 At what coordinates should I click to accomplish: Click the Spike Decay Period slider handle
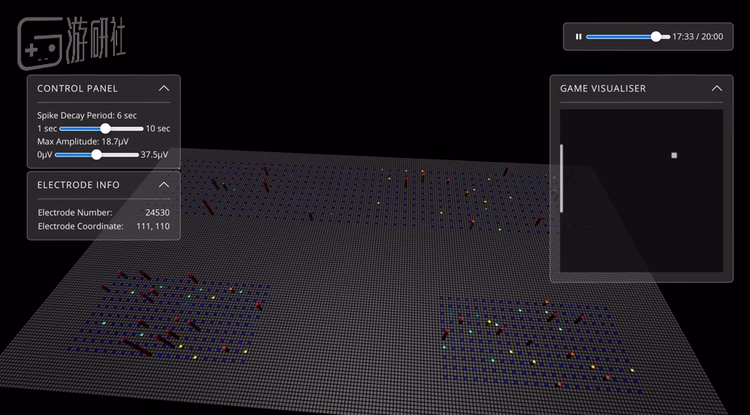(105, 129)
